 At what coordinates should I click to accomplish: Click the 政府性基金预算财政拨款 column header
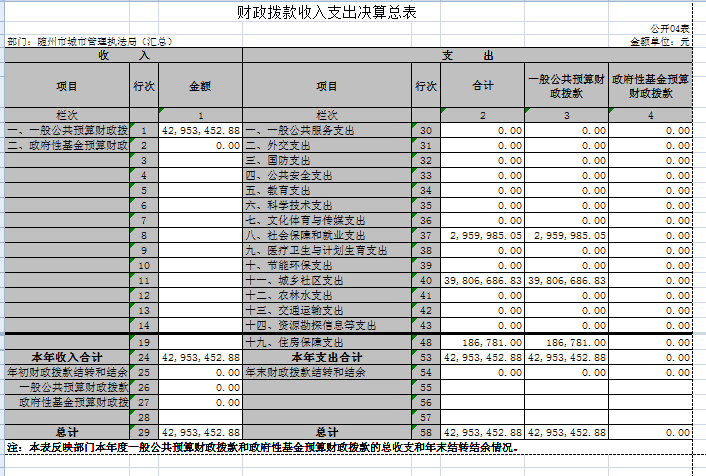(650, 86)
